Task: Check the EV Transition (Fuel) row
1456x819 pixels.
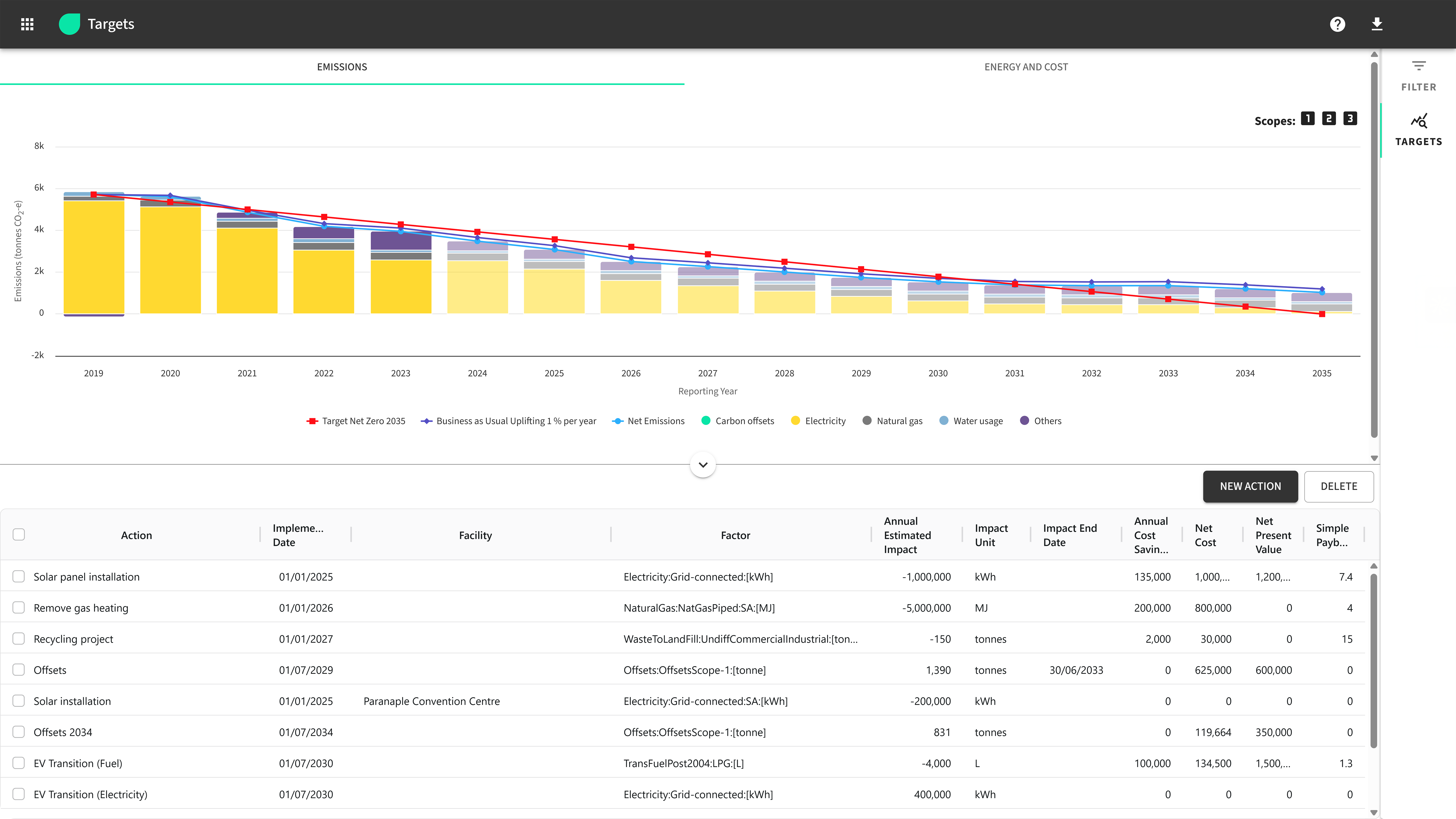Action: (x=19, y=762)
